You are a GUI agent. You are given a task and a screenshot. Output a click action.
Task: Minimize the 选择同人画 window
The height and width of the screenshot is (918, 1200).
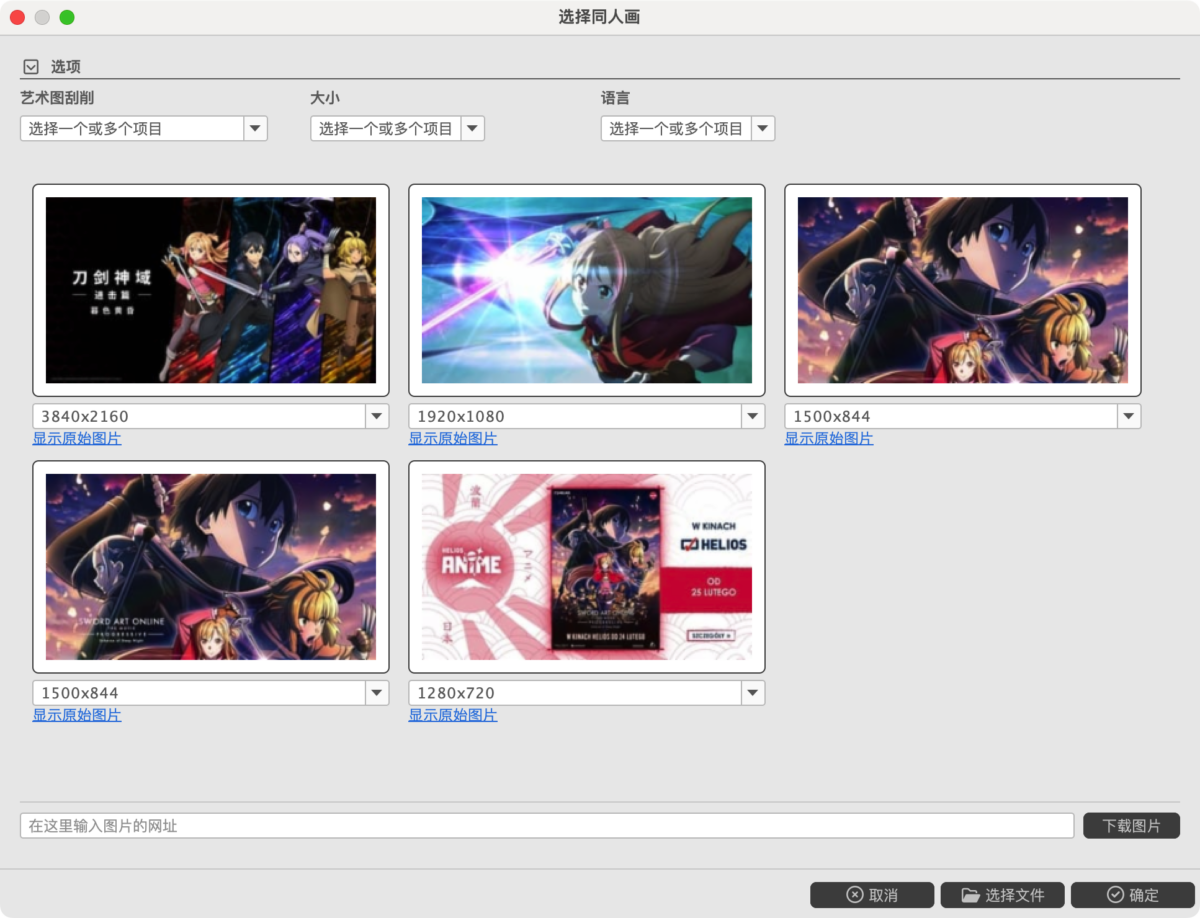tap(42, 17)
